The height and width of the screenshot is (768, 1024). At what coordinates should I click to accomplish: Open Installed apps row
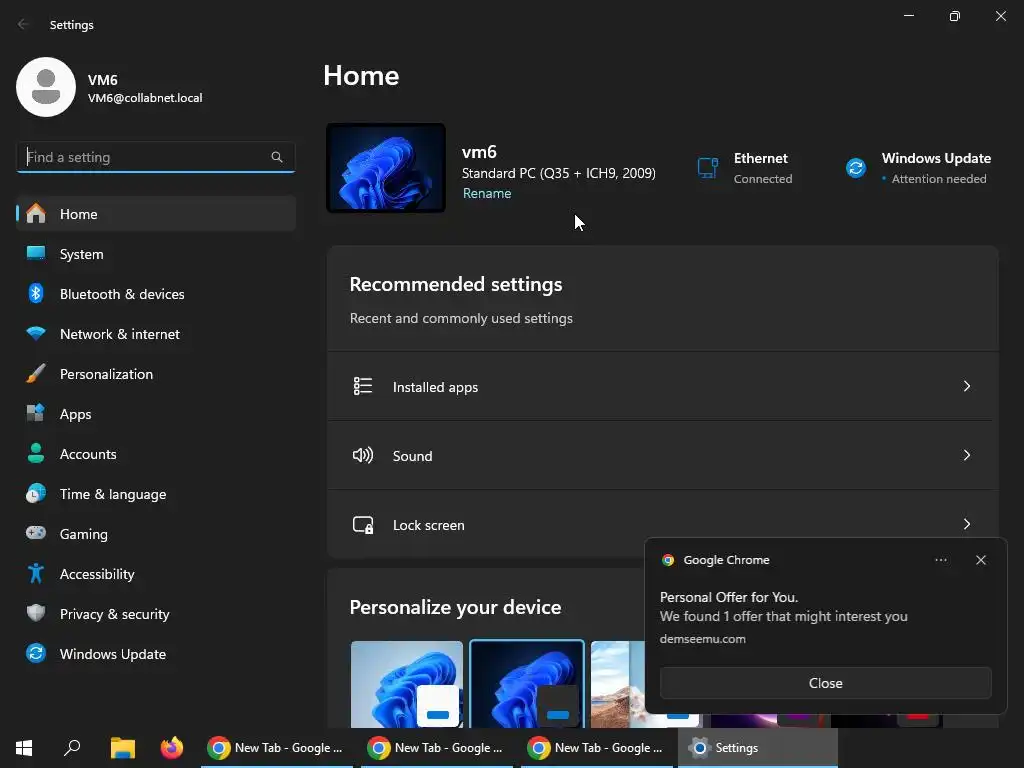click(x=663, y=386)
